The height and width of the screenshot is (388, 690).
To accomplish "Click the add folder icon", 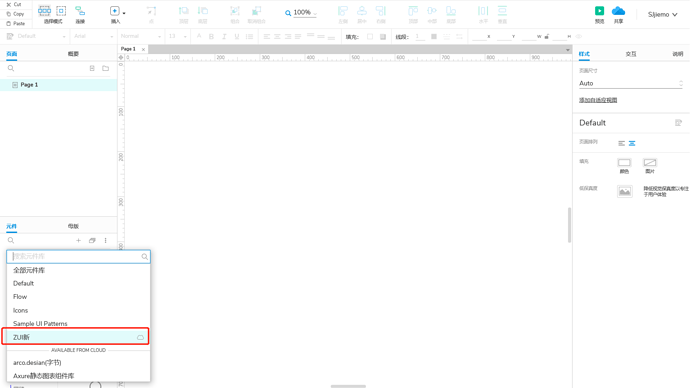I will 106,69.
